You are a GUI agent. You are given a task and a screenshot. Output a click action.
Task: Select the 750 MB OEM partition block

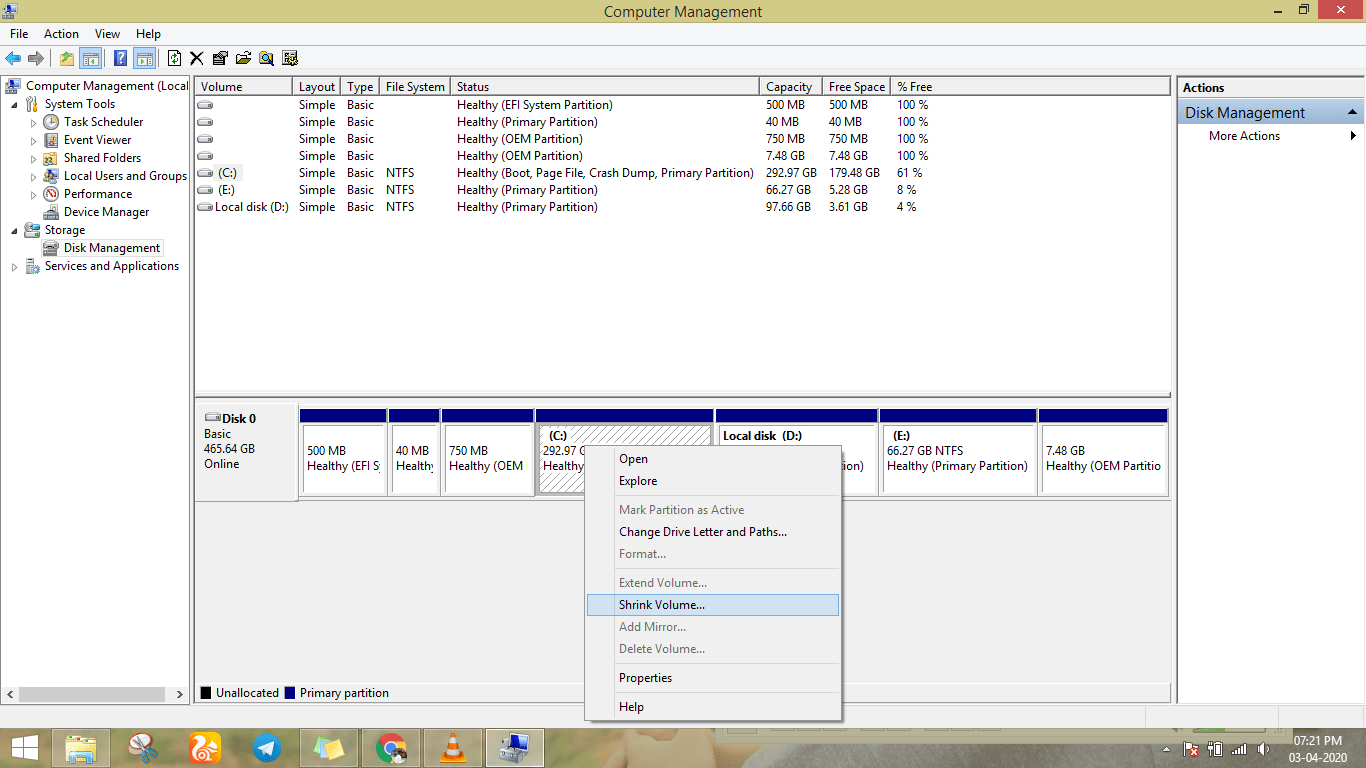487,458
